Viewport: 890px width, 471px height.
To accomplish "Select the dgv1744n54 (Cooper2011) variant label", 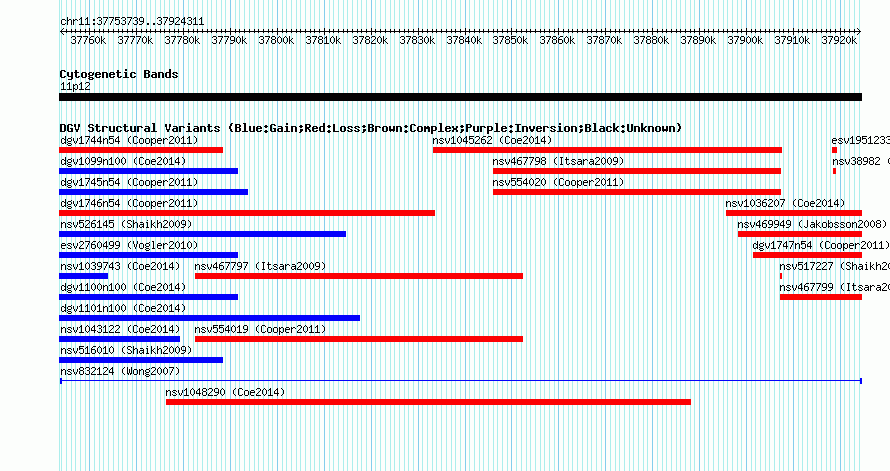I will [x=129, y=140].
